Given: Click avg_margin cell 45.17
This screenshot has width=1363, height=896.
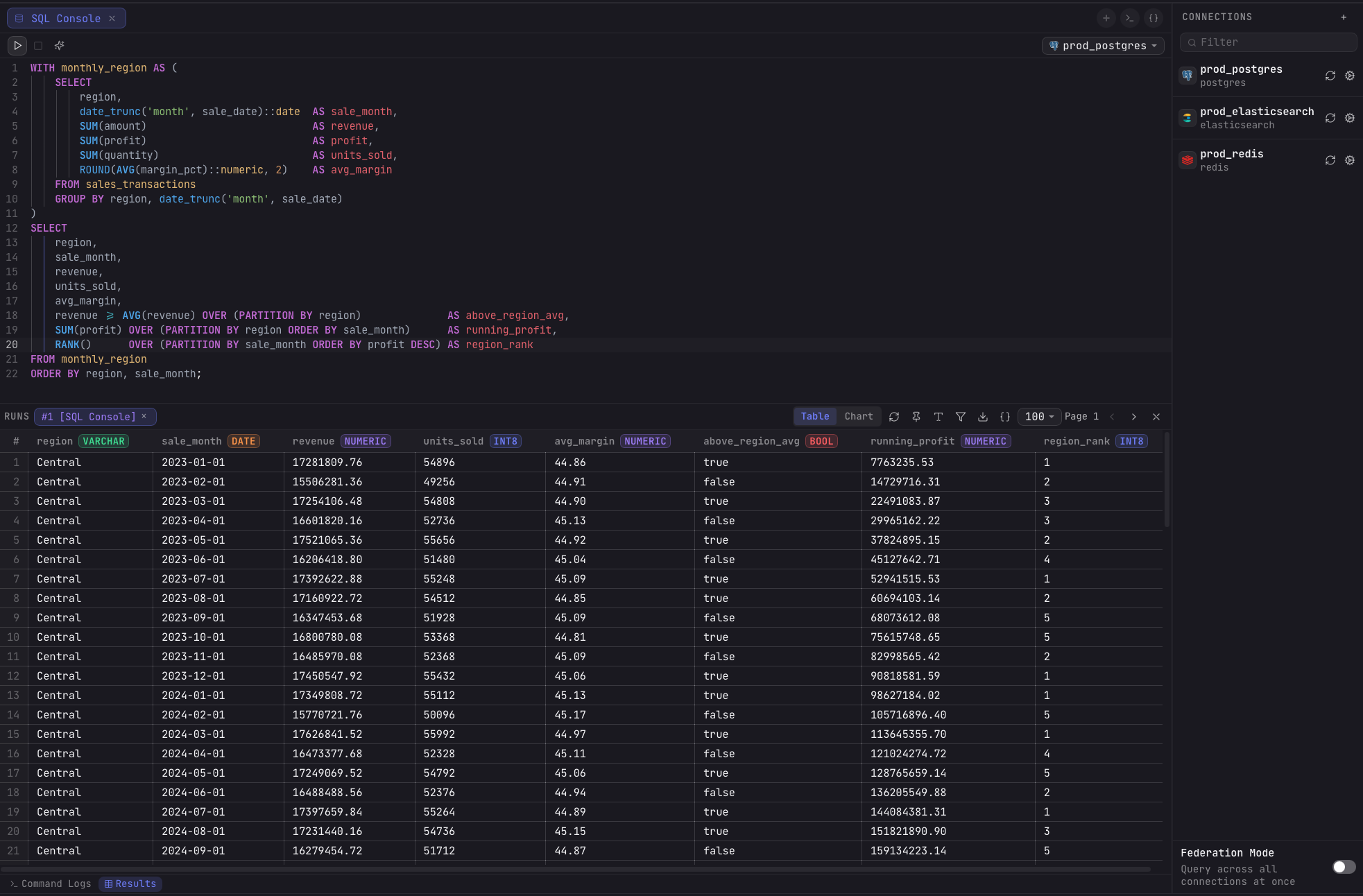Looking at the screenshot, I should point(620,715).
